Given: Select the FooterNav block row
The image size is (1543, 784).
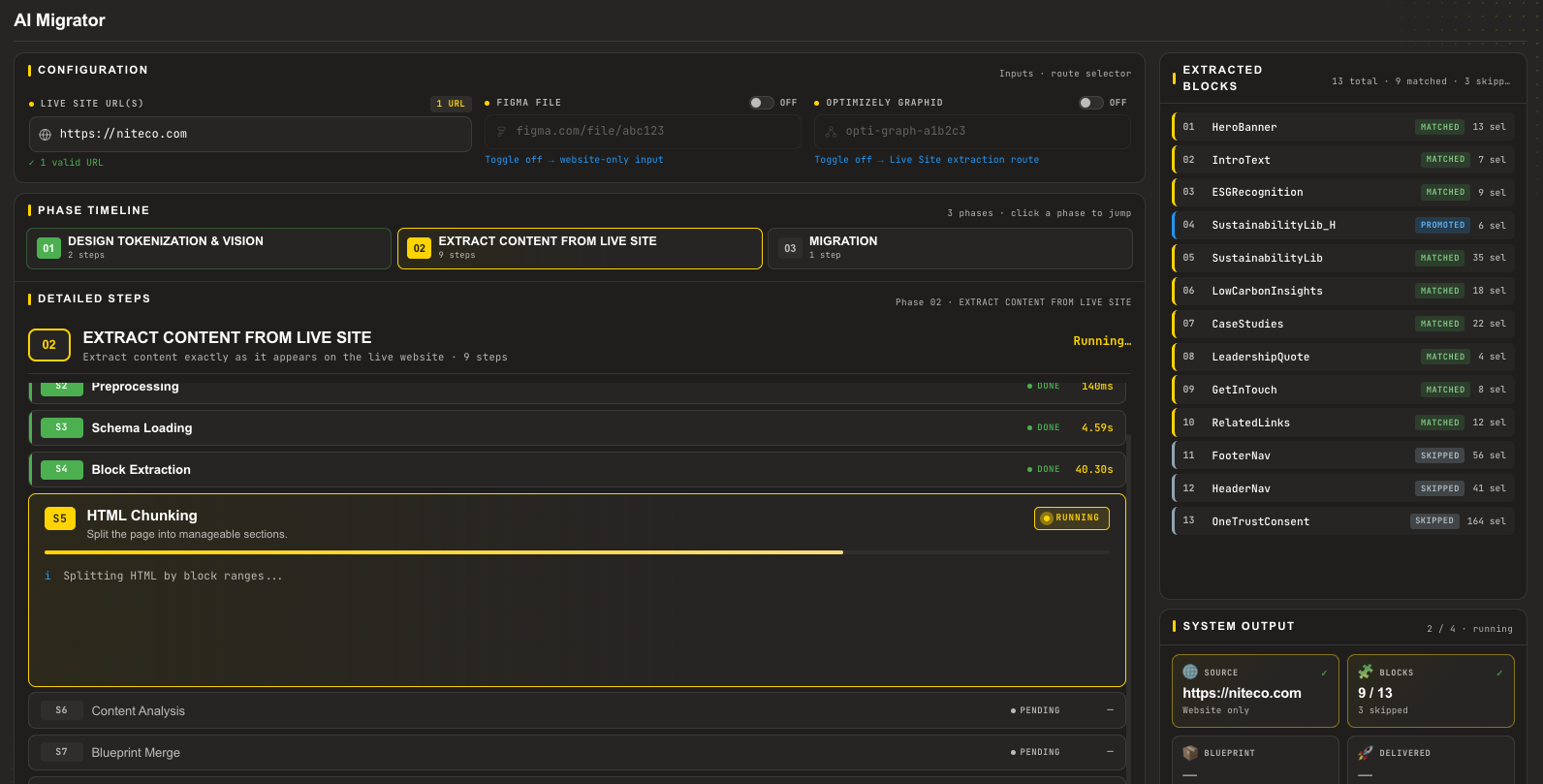Looking at the screenshot, I should 1342,455.
